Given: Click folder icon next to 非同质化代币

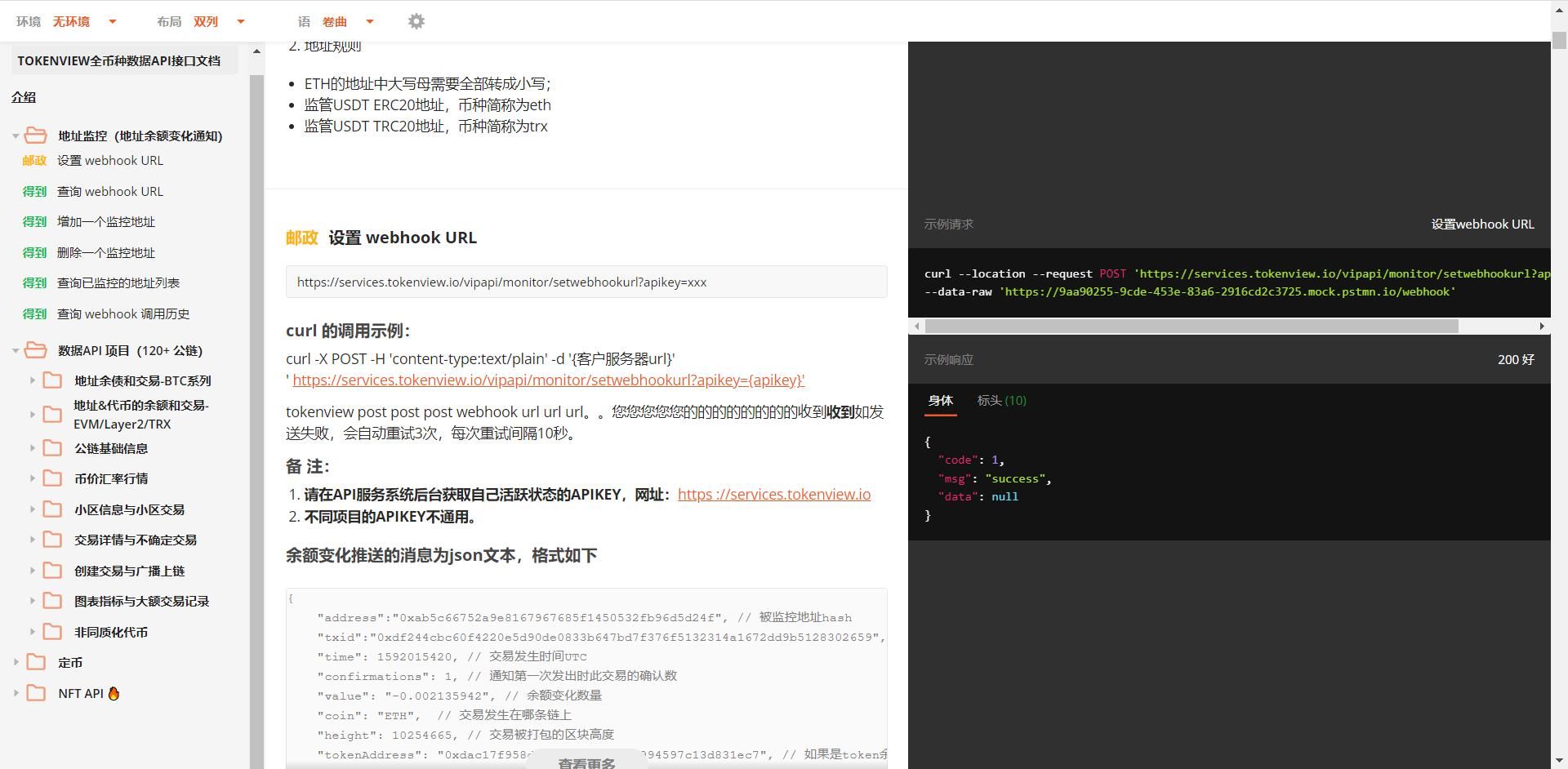Looking at the screenshot, I should coord(52,632).
